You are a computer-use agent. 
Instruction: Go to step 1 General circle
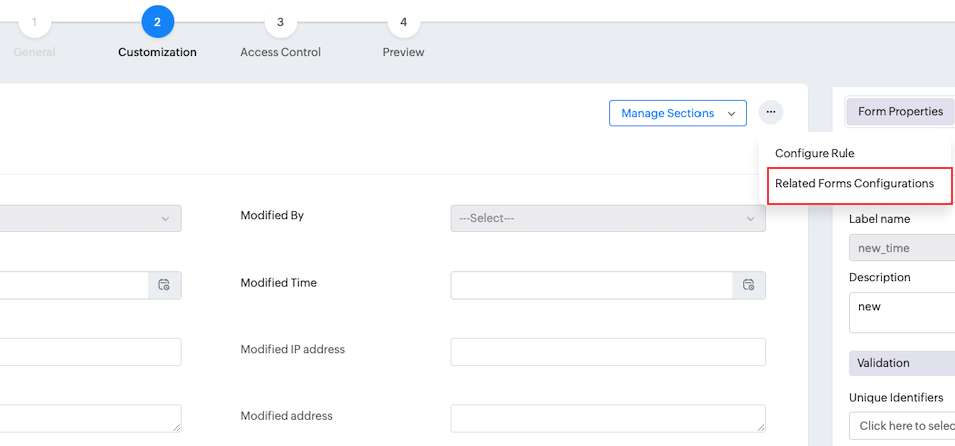click(35, 22)
